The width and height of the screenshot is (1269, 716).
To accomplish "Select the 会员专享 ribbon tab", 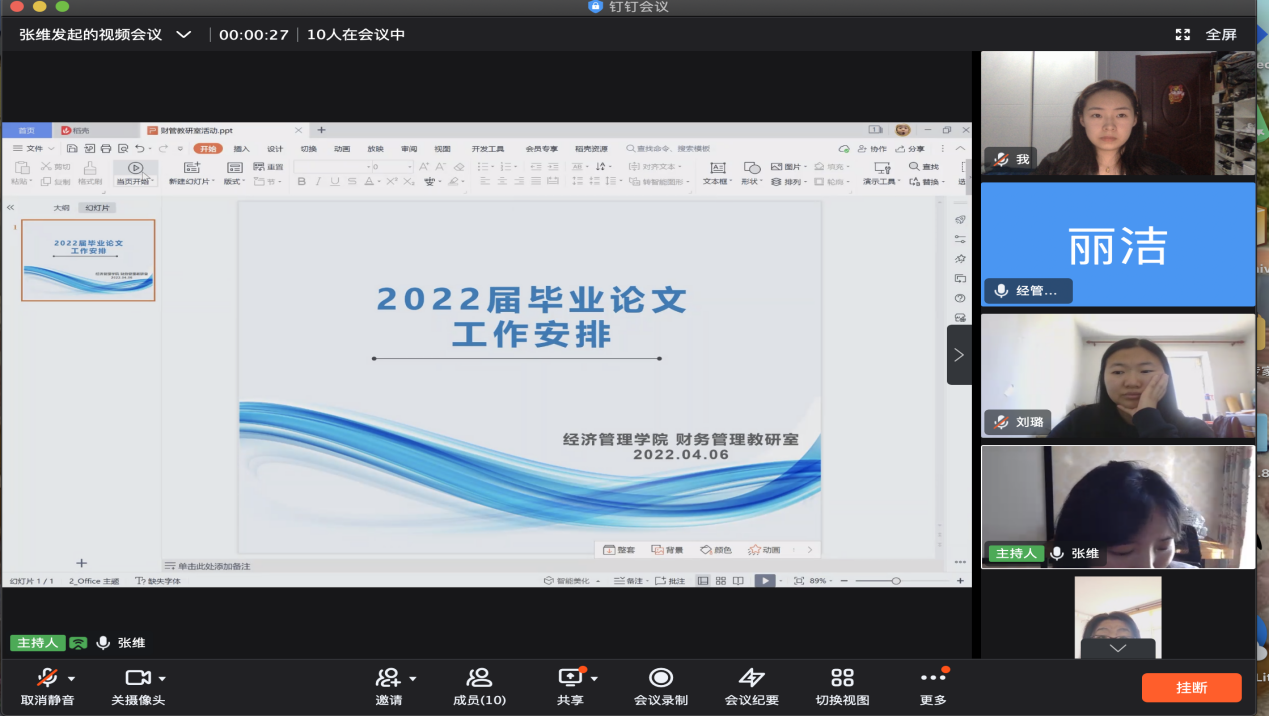I will [541, 148].
